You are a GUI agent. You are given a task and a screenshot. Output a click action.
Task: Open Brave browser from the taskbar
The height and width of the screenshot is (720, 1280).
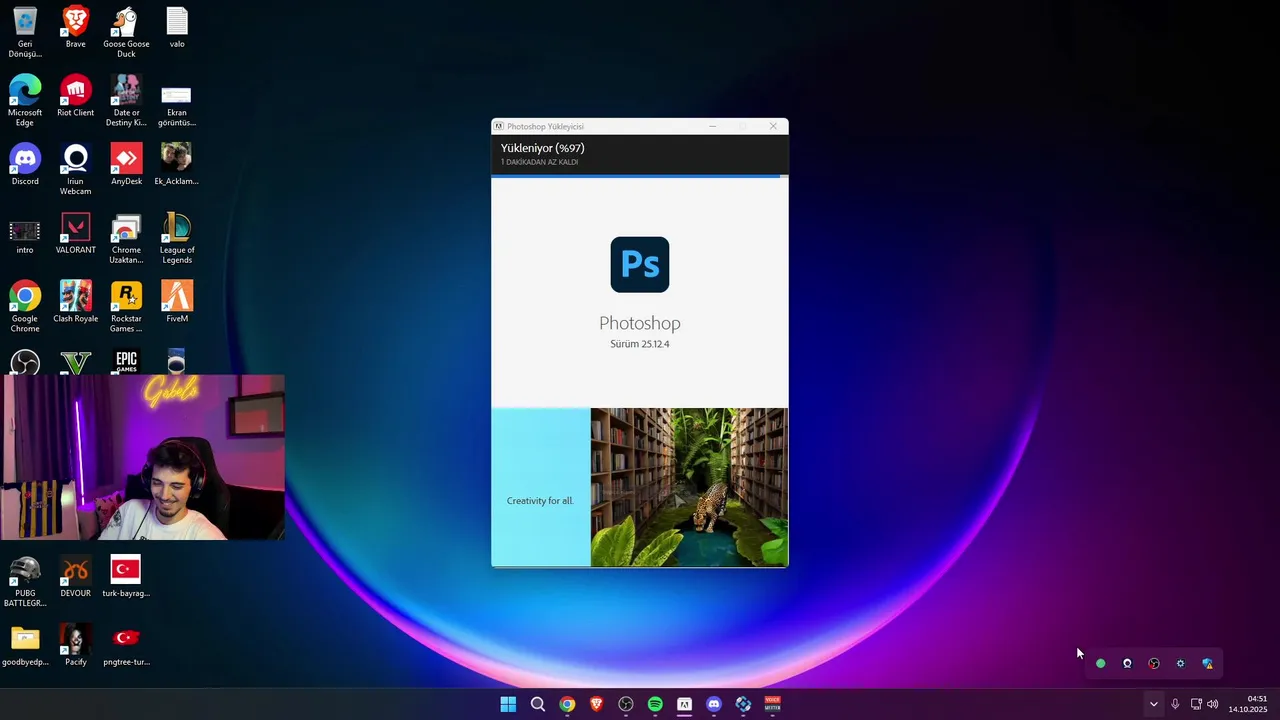(597, 704)
